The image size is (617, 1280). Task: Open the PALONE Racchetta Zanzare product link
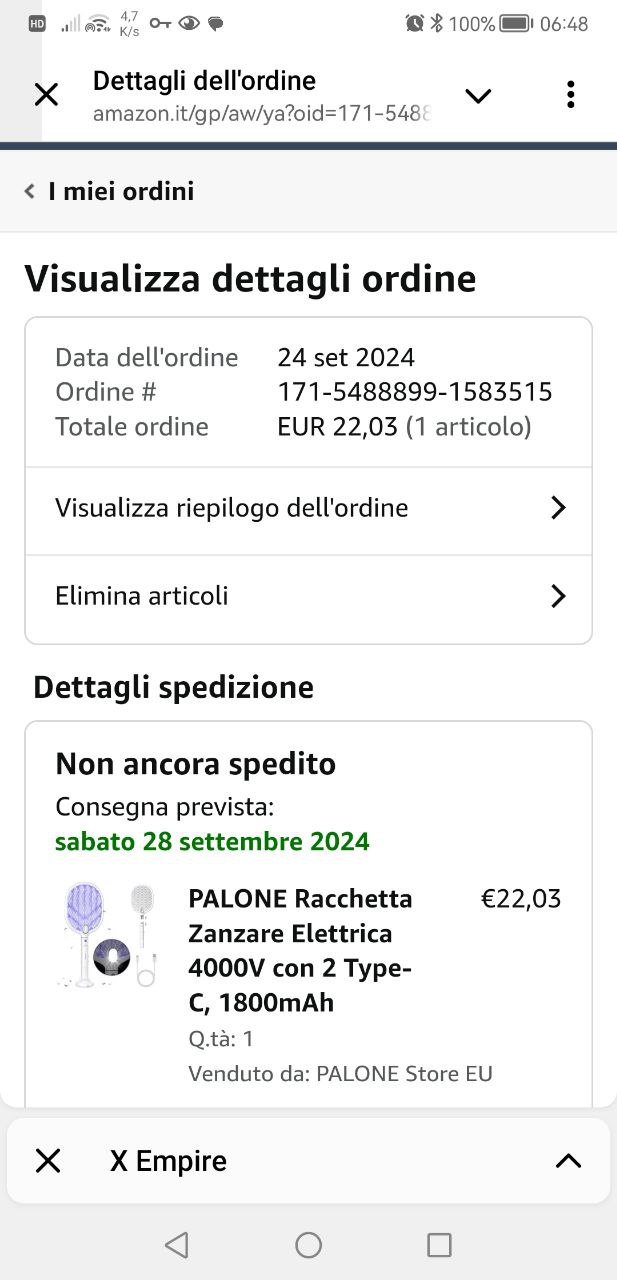tap(300, 950)
